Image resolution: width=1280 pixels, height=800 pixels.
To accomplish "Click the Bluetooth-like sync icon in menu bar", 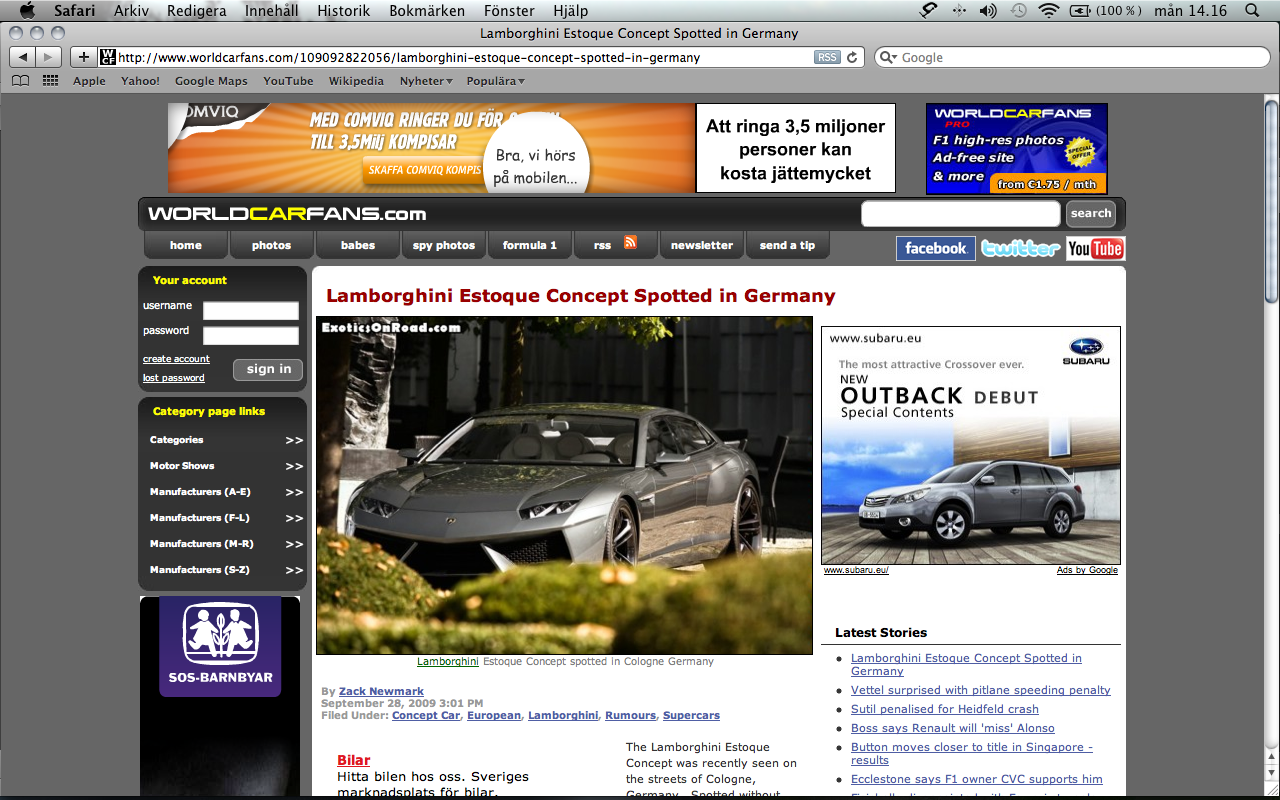I will pyautogui.click(x=959, y=11).
